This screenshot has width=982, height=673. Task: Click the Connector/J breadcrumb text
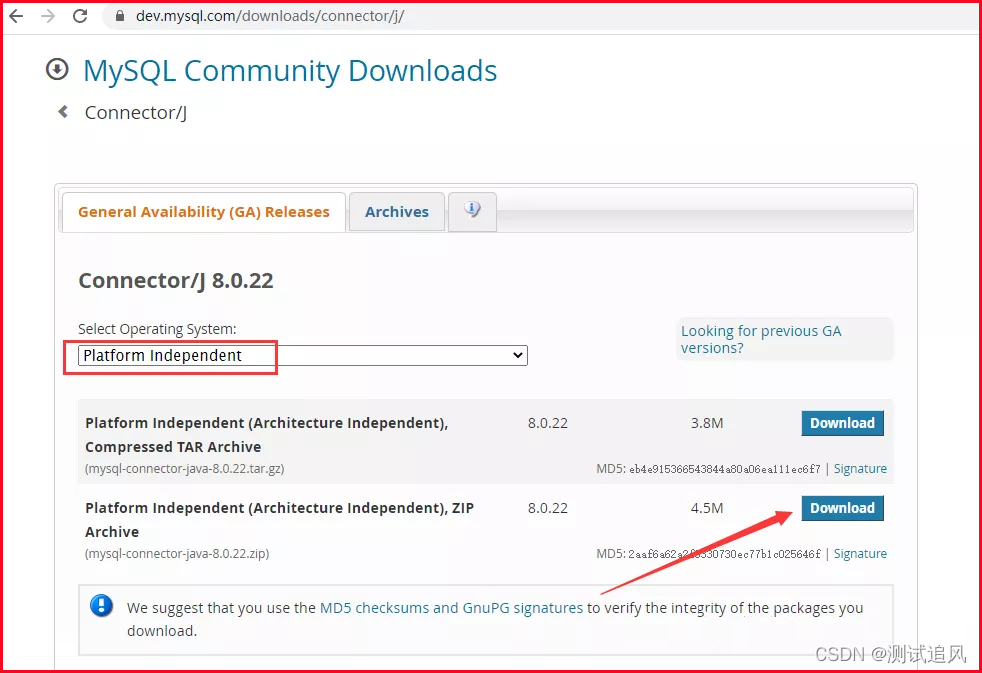(x=136, y=113)
